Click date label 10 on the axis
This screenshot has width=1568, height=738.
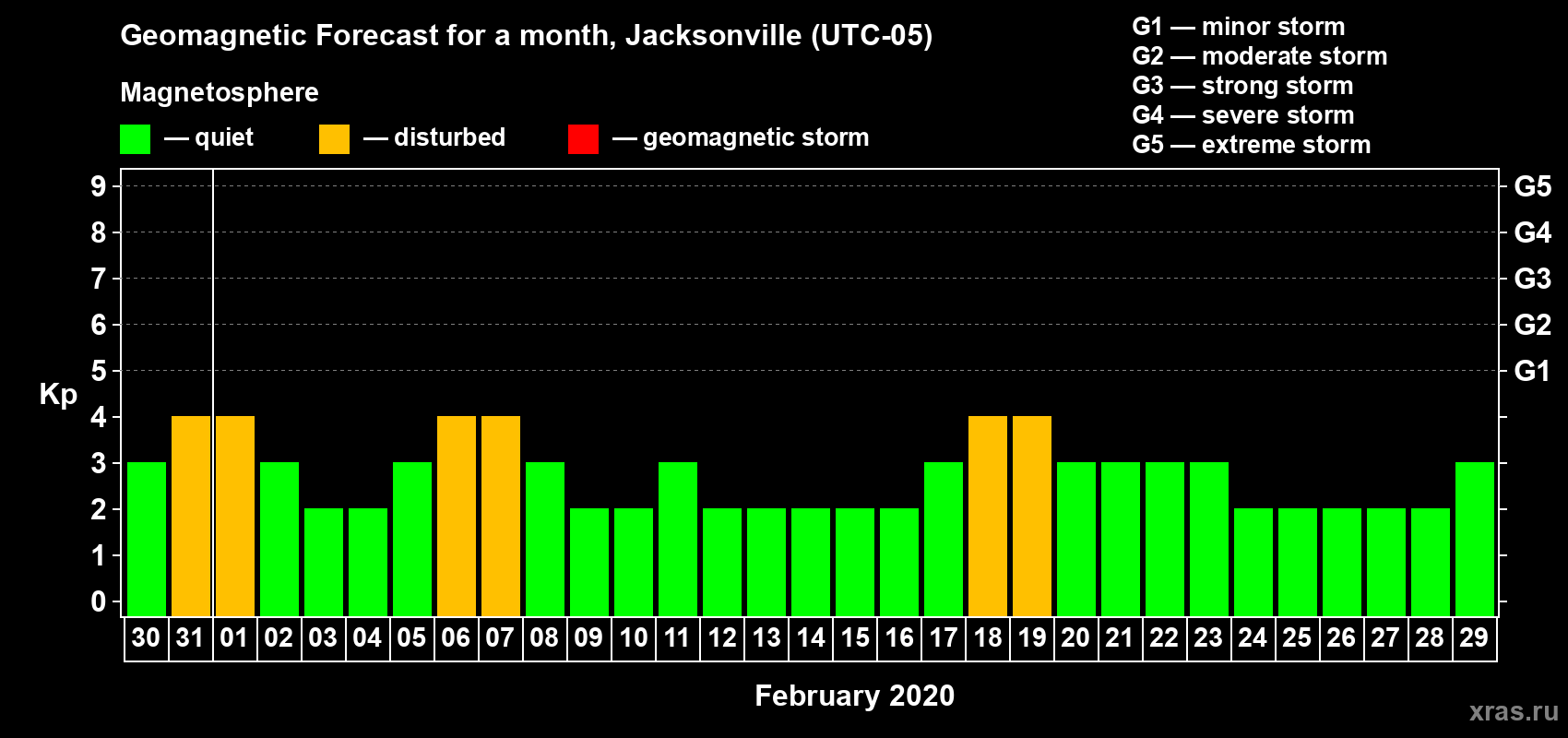[x=633, y=637]
